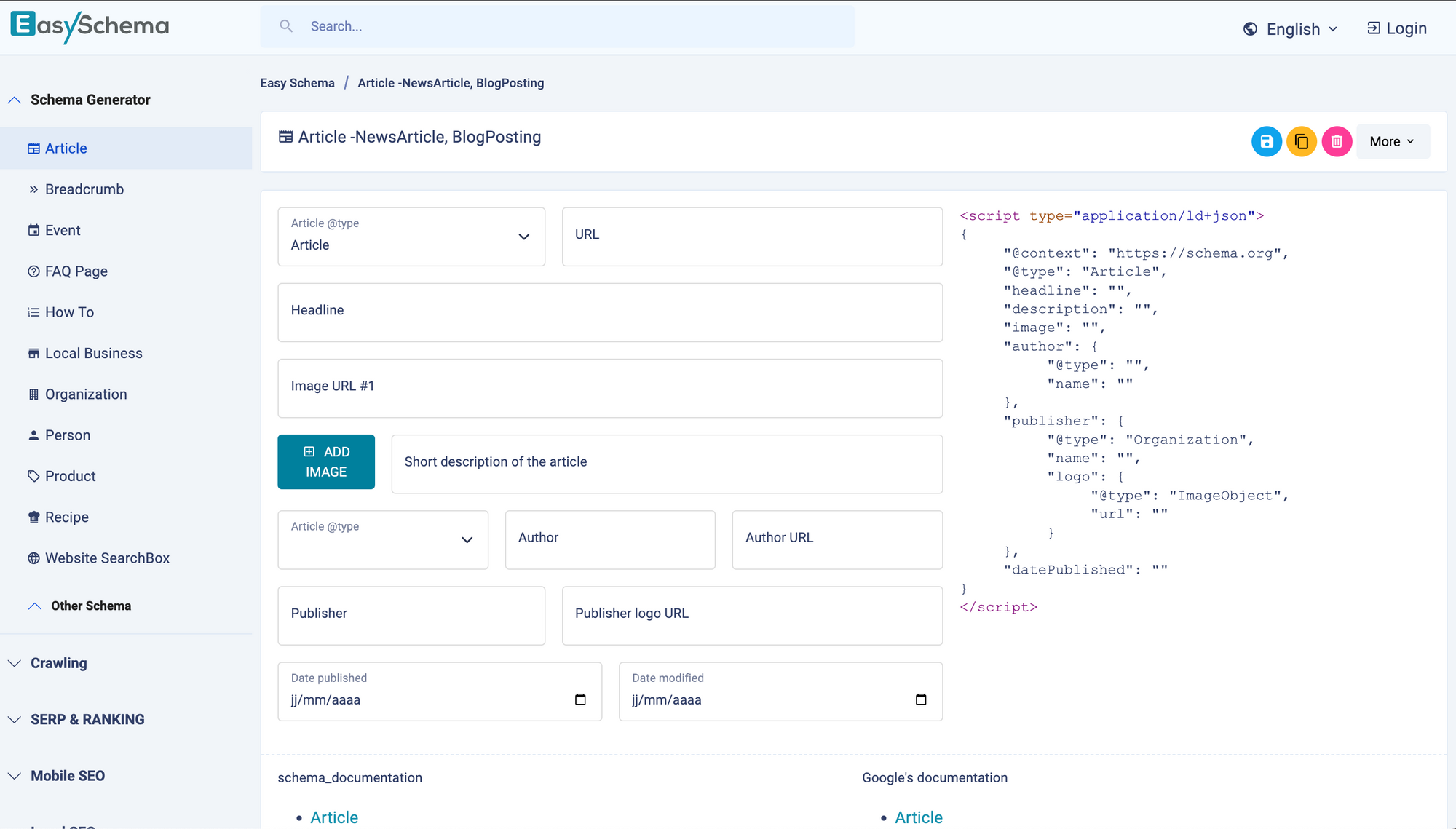Select the Local Business schema type
The image size is (1456, 829).
[93, 353]
